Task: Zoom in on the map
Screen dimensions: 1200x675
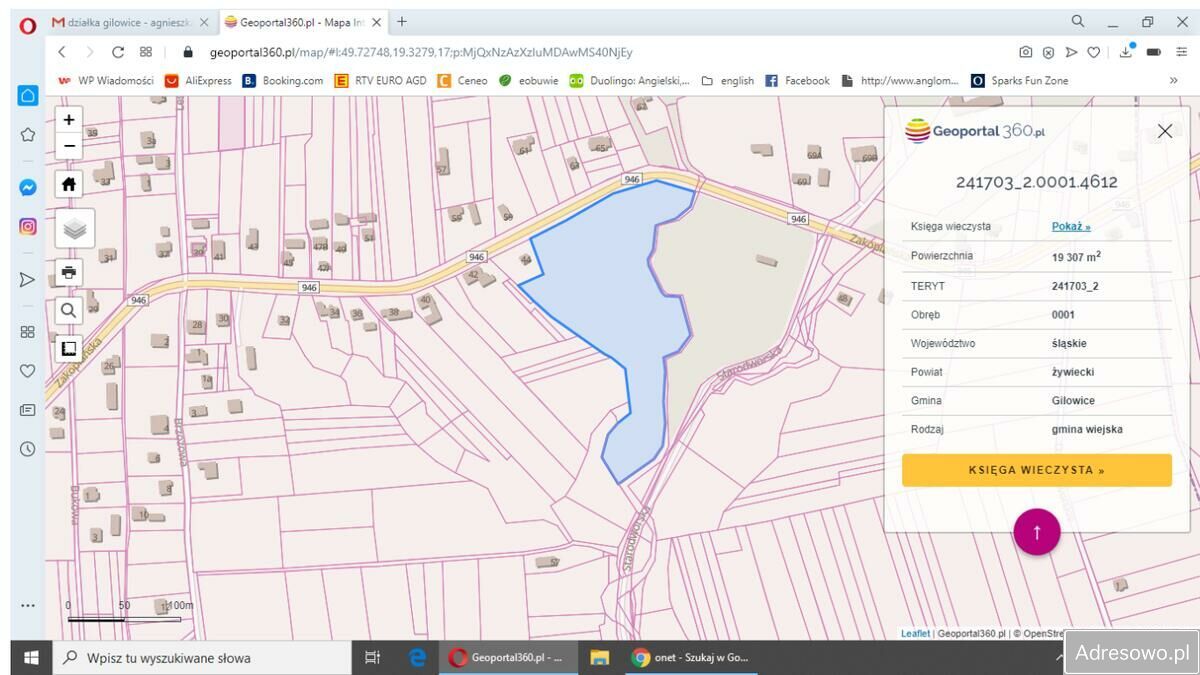Action: (x=68, y=120)
